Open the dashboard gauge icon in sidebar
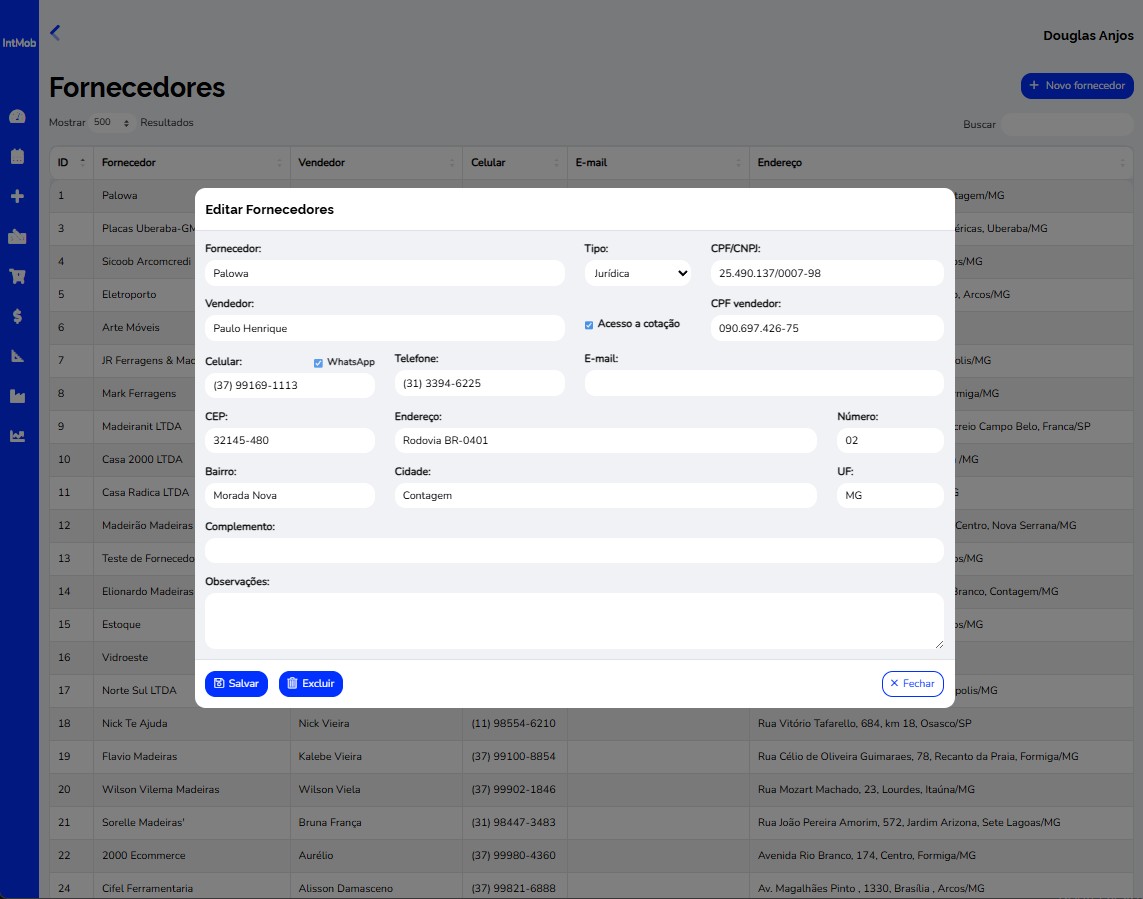Viewport: 1143px width, 899px height. 17,117
